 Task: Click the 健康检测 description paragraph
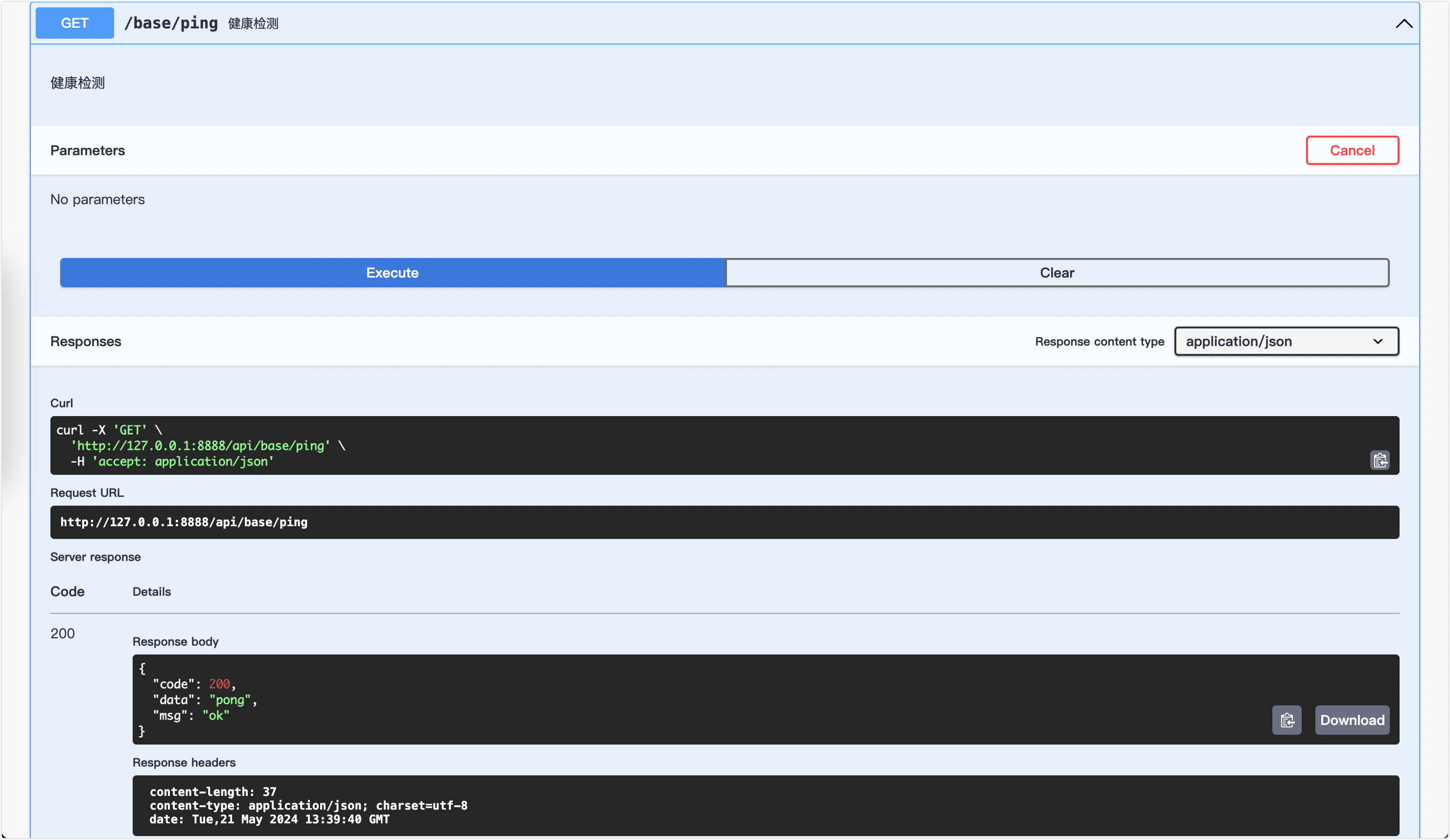[78, 83]
